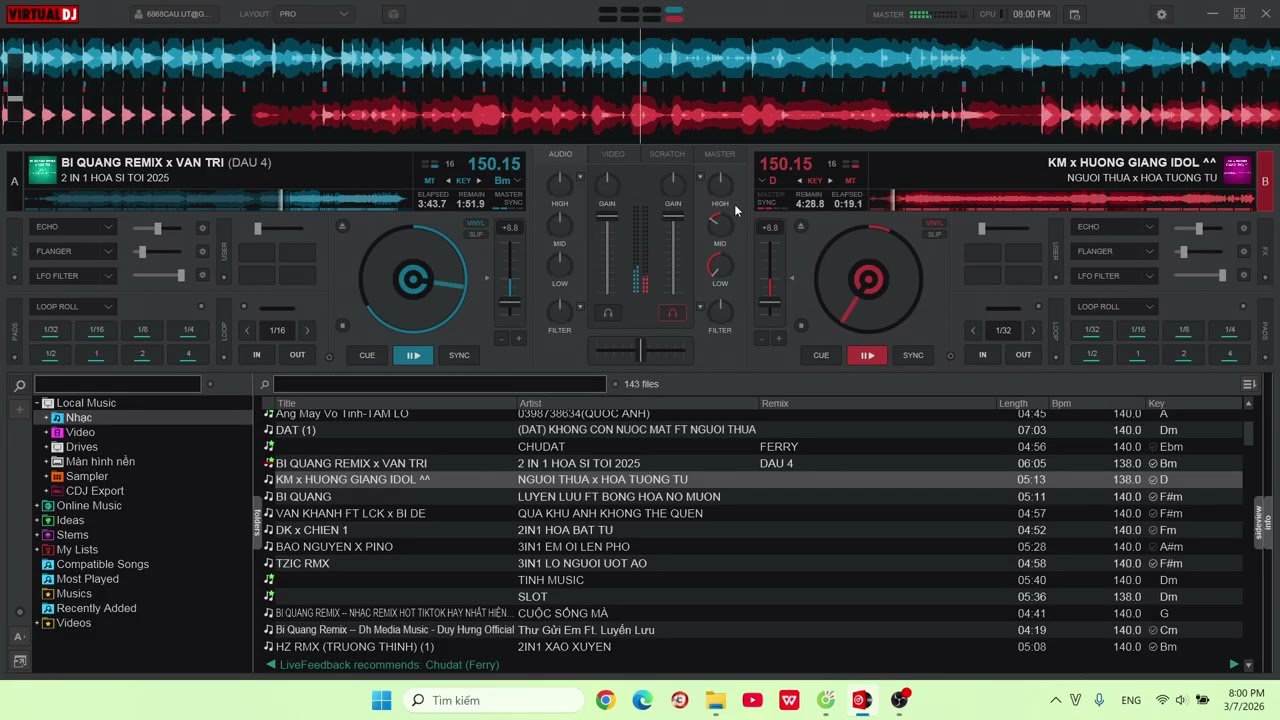This screenshot has height=720, width=1280.
Task: Open deck A ECHO effect settings gear
Action: click(202, 228)
